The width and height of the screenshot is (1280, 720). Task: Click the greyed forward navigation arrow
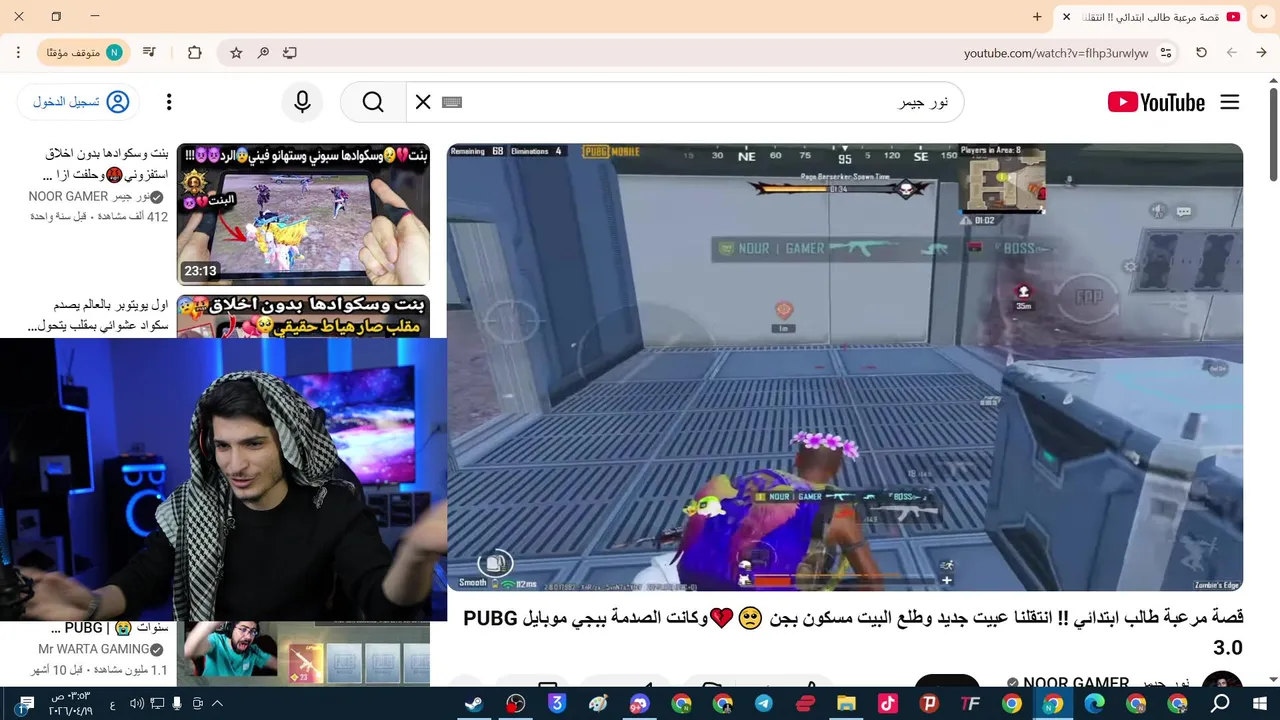pos(1231,53)
